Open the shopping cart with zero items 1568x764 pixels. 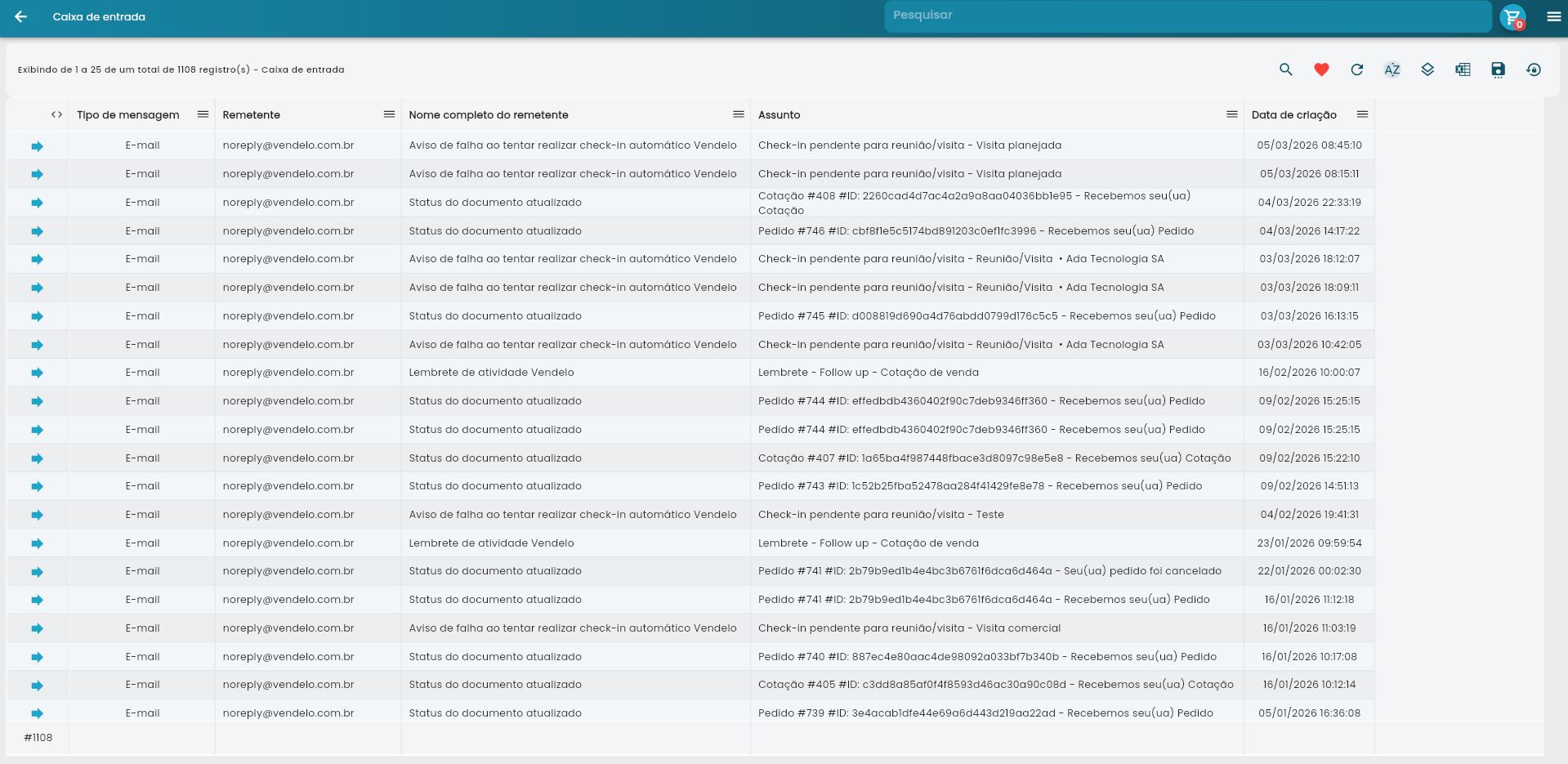[1512, 16]
